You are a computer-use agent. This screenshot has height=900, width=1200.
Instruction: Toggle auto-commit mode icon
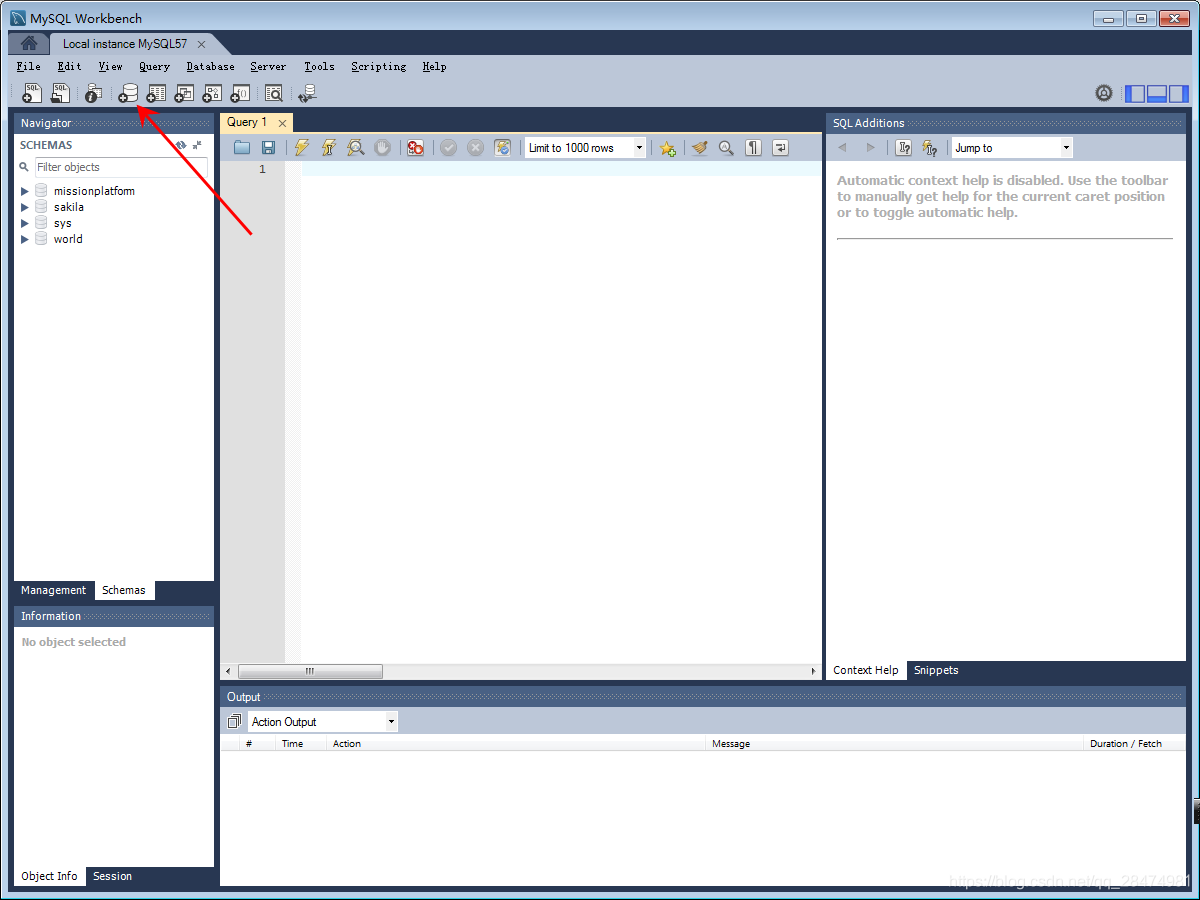502,147
